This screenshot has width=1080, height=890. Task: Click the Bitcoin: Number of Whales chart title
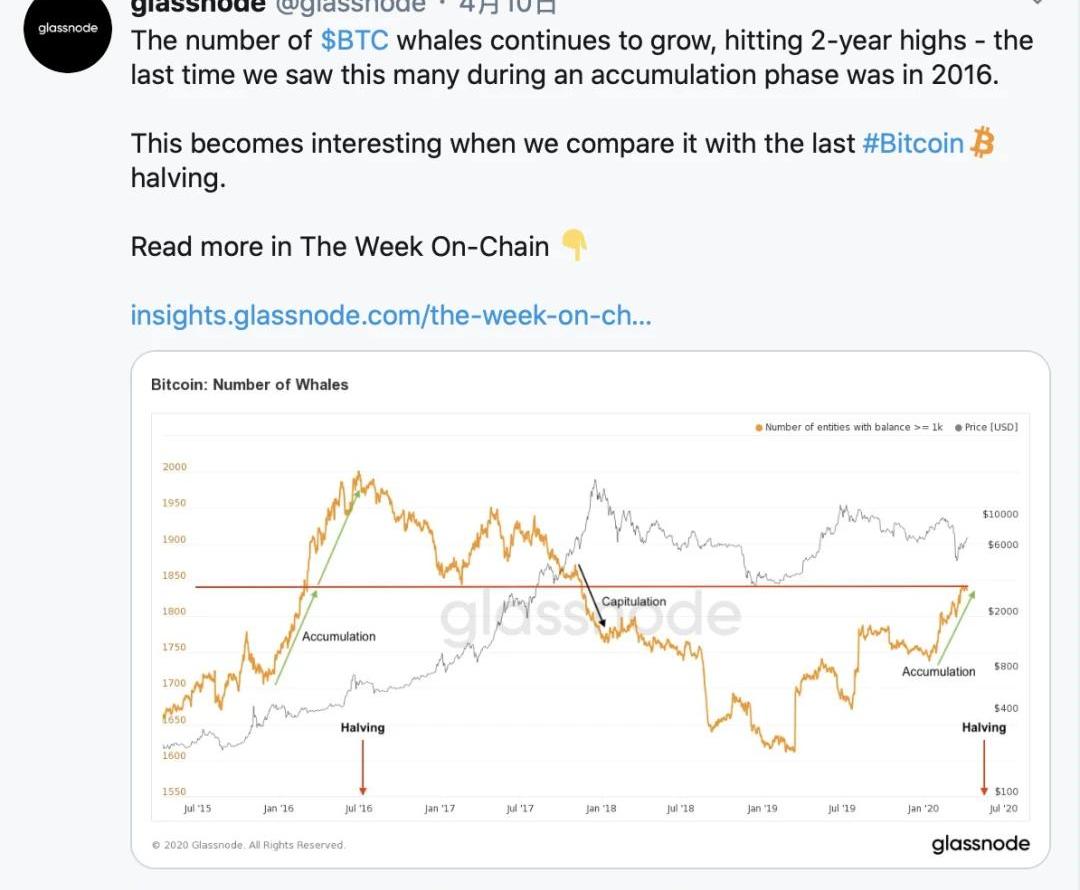tap(249, 384)
